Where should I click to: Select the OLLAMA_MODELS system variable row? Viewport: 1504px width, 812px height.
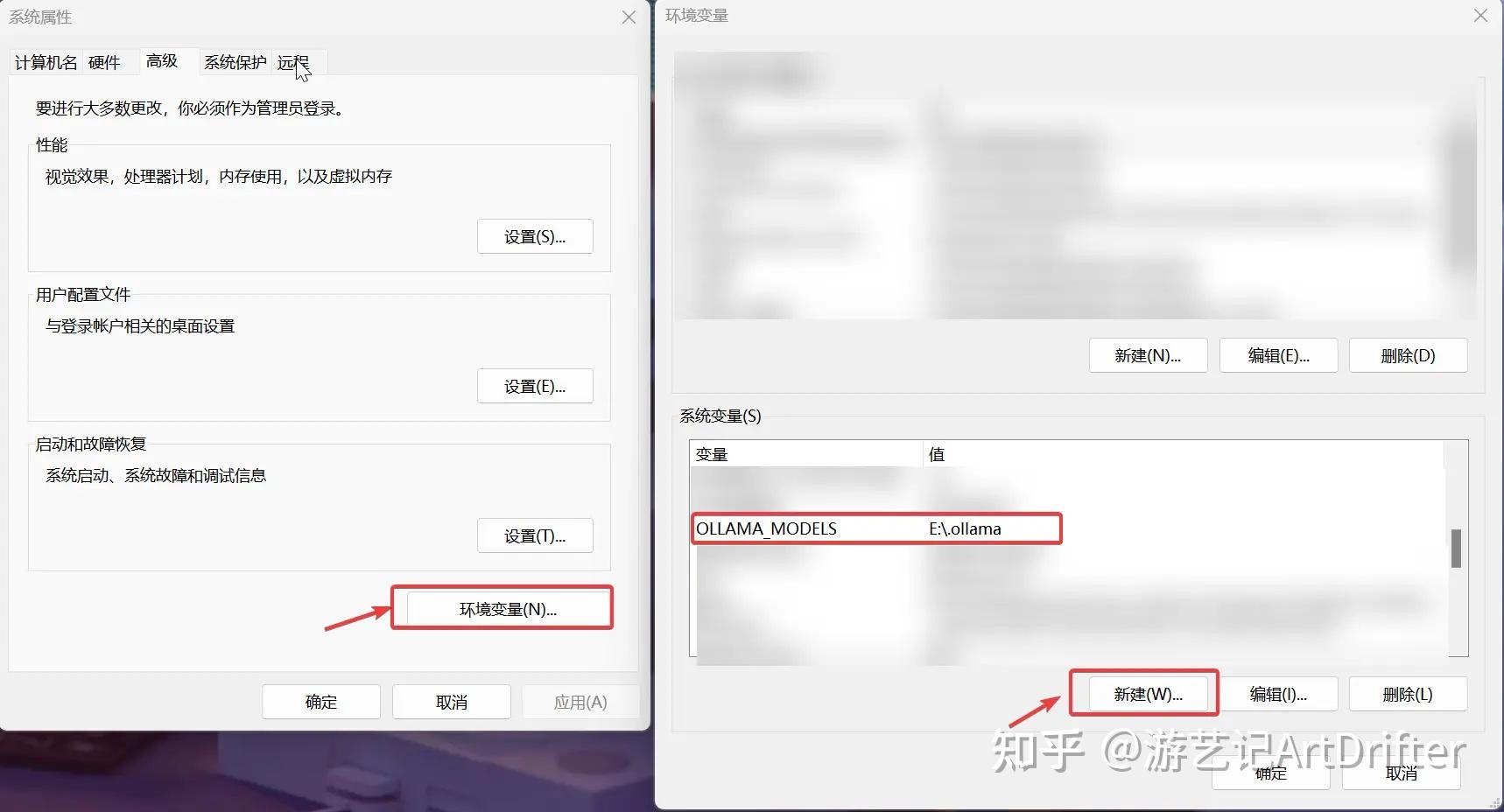tap(875, 528)
